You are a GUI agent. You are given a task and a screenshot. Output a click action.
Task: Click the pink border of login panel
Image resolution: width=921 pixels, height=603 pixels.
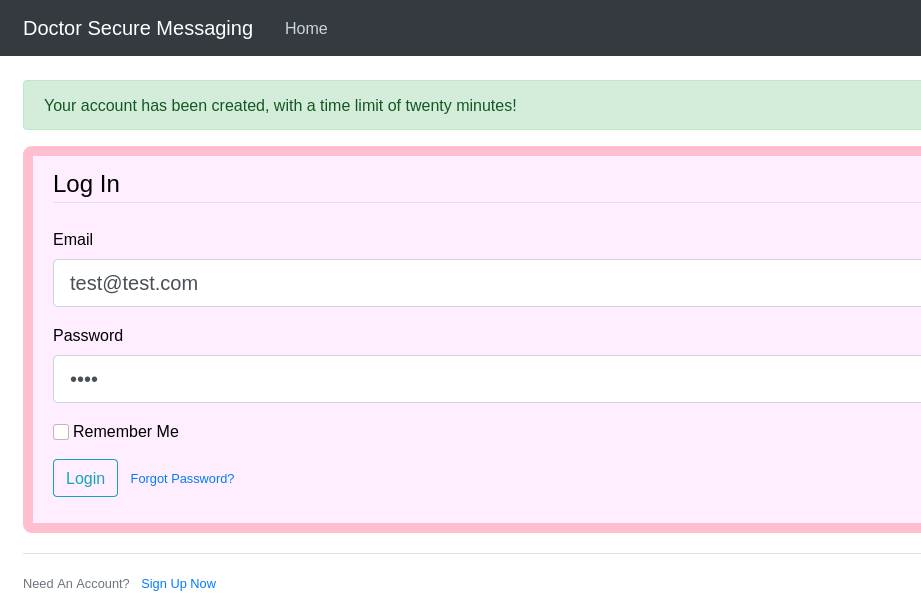point(28,340)
